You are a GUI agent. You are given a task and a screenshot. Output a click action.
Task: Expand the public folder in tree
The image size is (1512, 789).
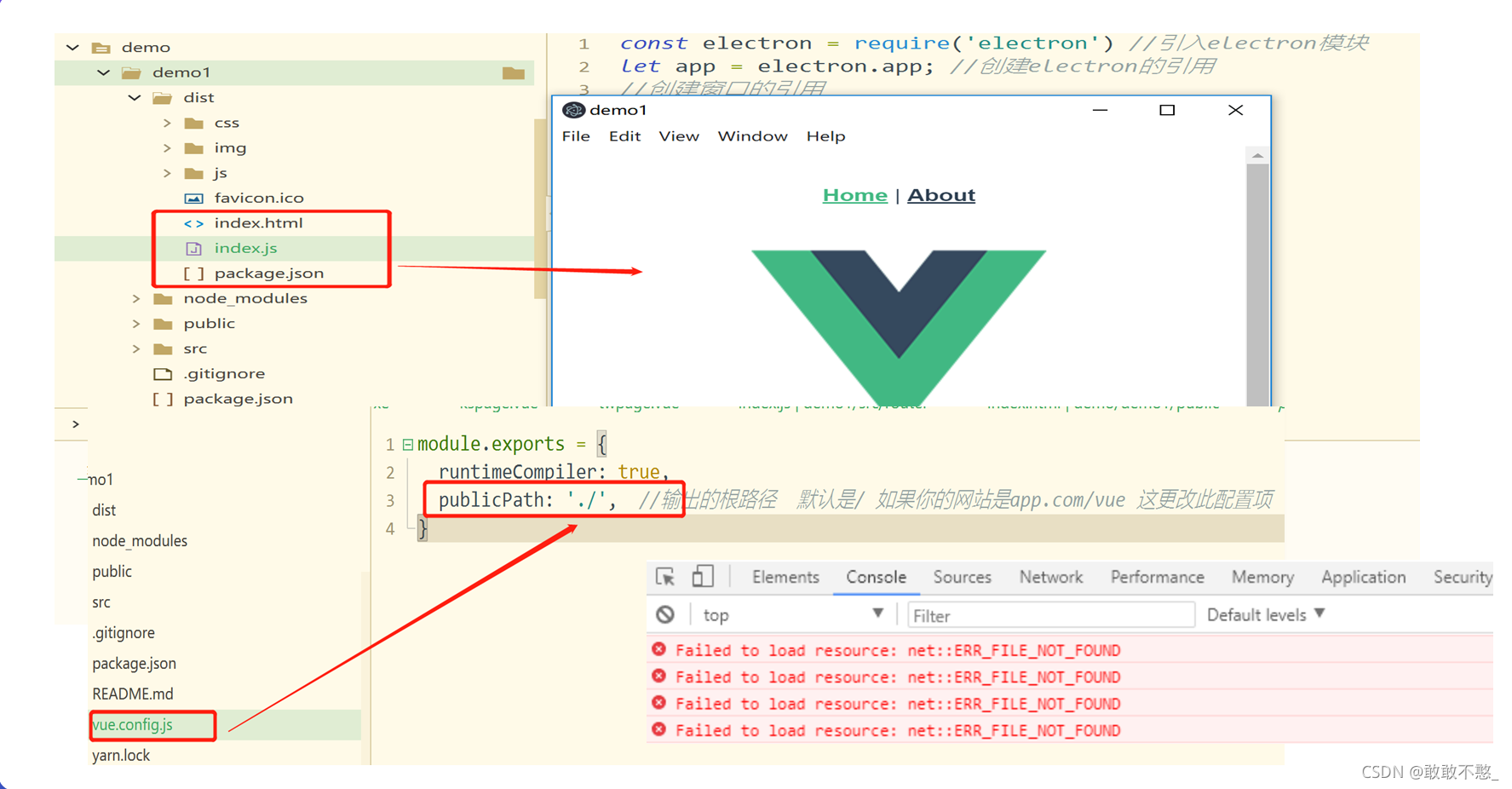(x=136, y=324)
